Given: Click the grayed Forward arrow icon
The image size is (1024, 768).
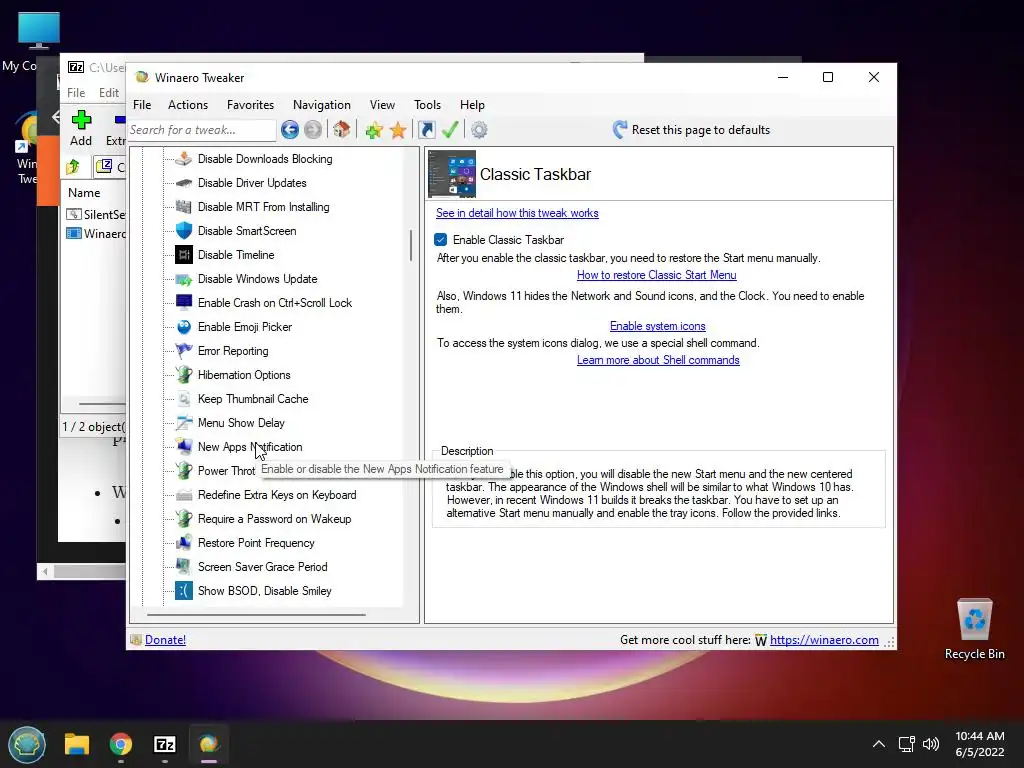Looking at the screenshot, I should tap(313, 130).
